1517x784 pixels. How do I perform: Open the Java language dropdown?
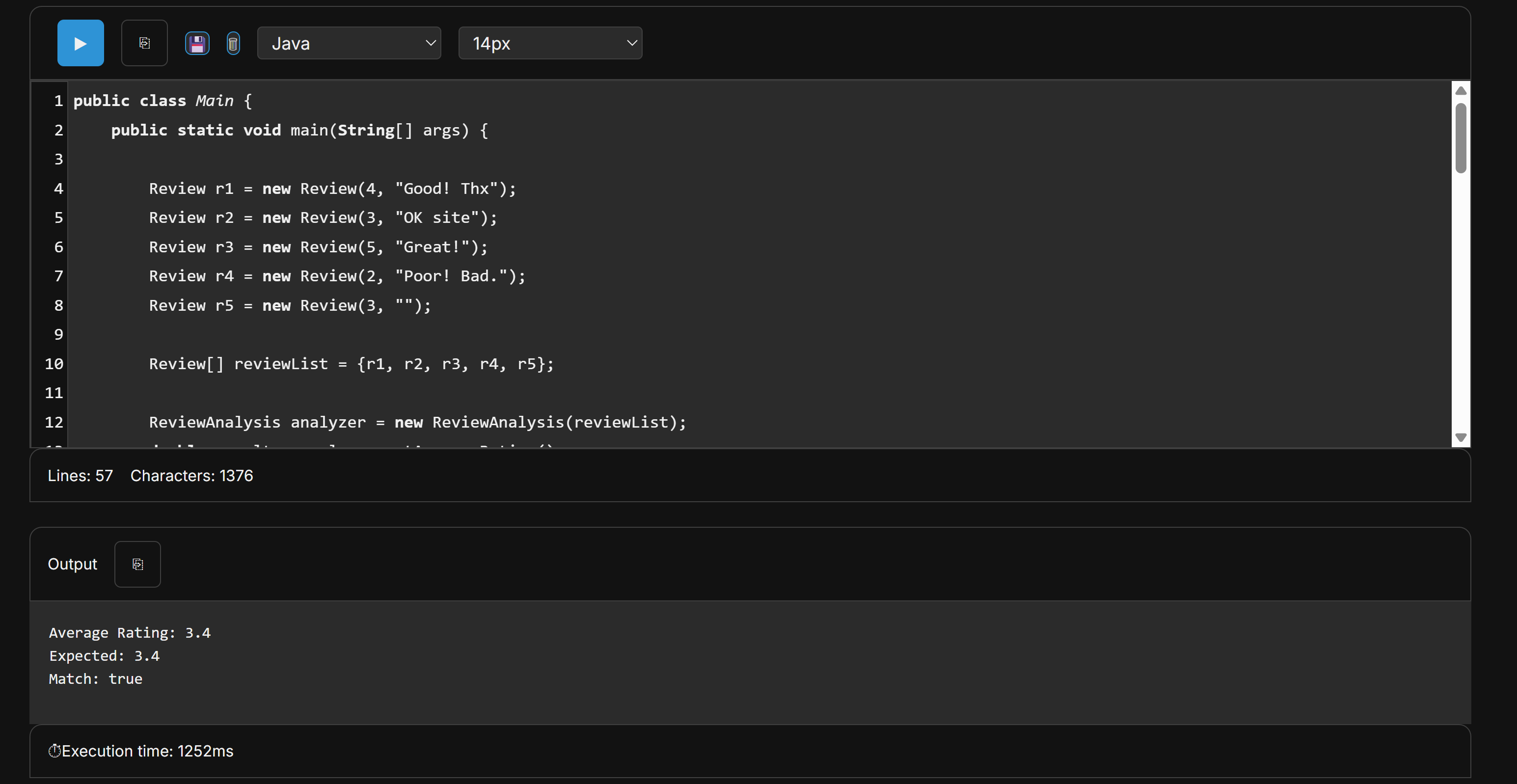(x=349, y=43)
